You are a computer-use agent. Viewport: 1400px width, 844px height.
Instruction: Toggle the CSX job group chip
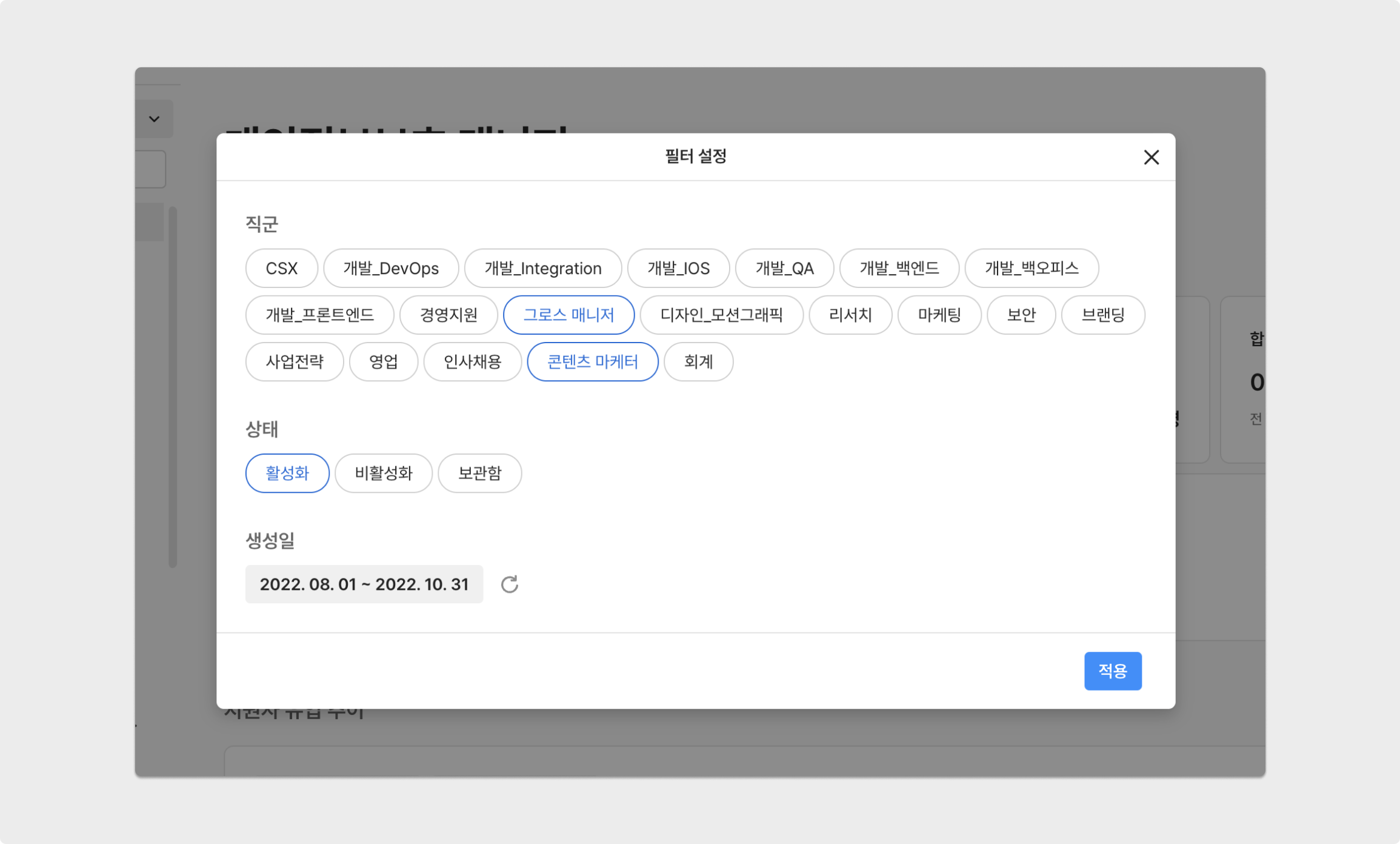pos(281,268)
